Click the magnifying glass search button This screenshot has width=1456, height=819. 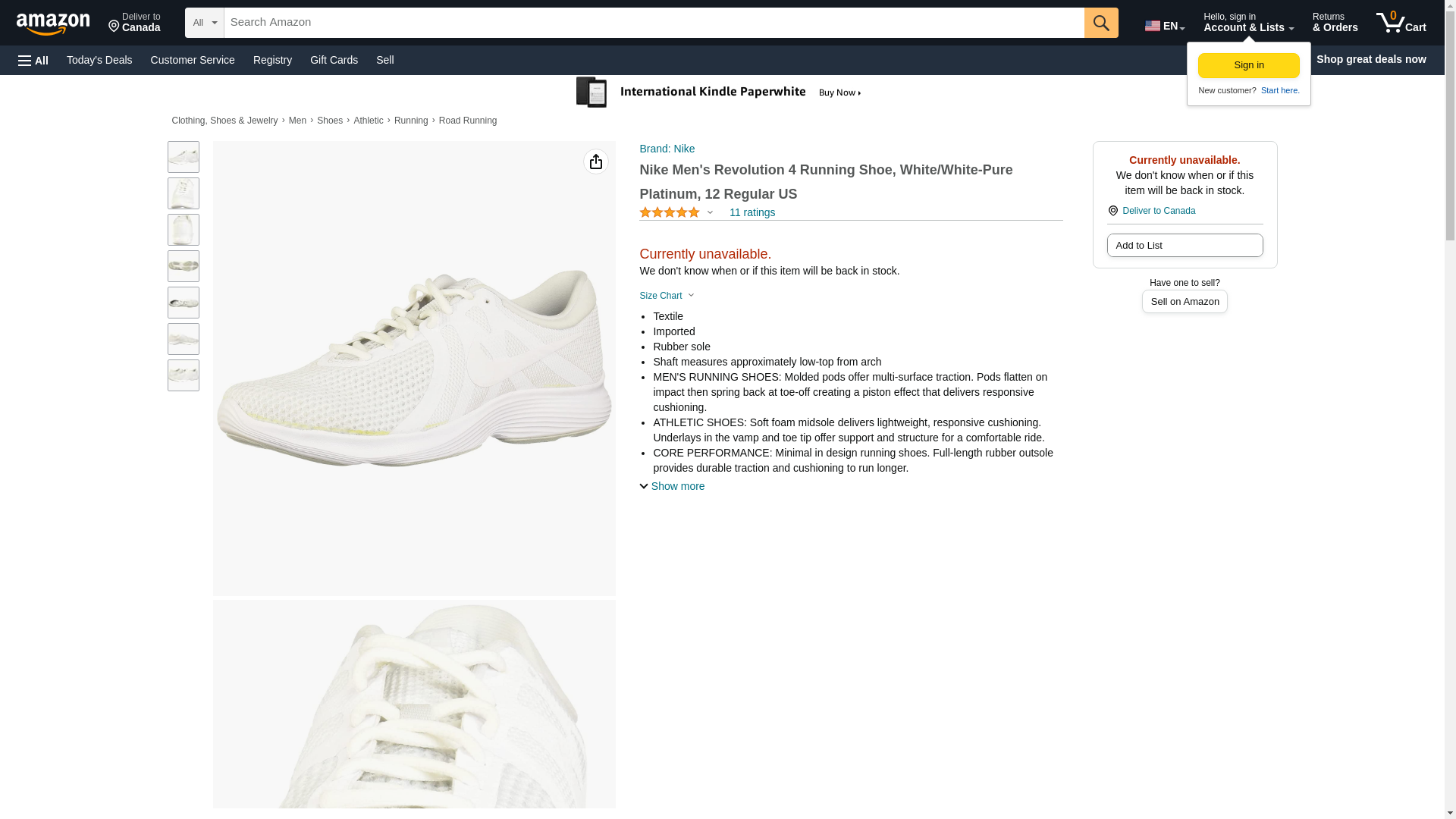(1100, 23)
